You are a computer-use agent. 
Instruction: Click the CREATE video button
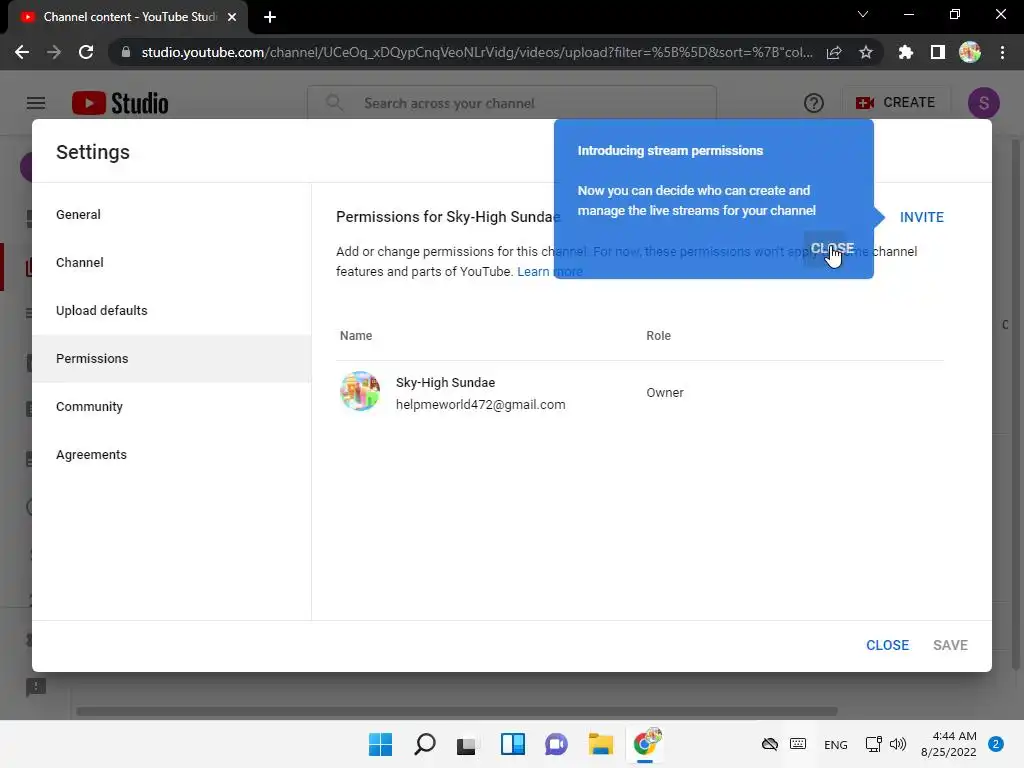[x=895, y=103]
